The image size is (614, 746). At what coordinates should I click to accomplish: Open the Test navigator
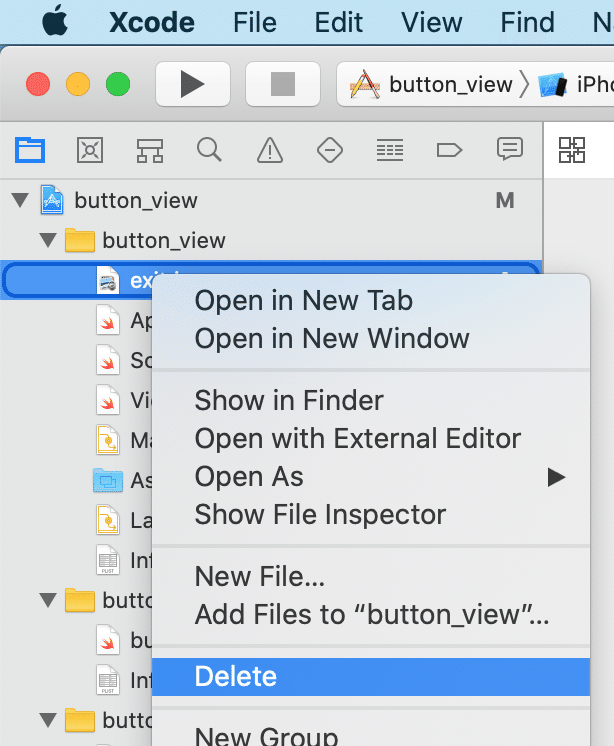(x=329, y=150)
